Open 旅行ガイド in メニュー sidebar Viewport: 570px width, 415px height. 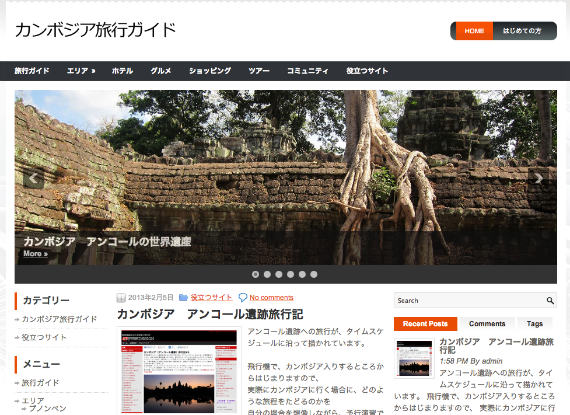(x=40, y=383)
